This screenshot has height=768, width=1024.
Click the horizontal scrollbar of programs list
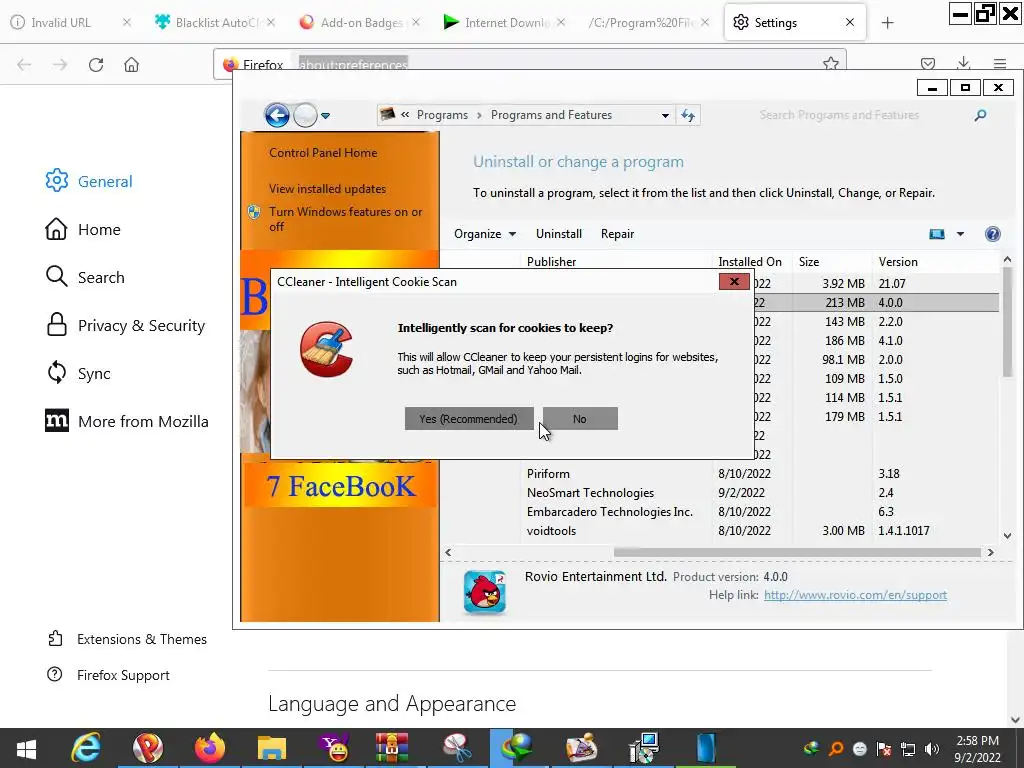pyautogui.click(x=797, y=552)
